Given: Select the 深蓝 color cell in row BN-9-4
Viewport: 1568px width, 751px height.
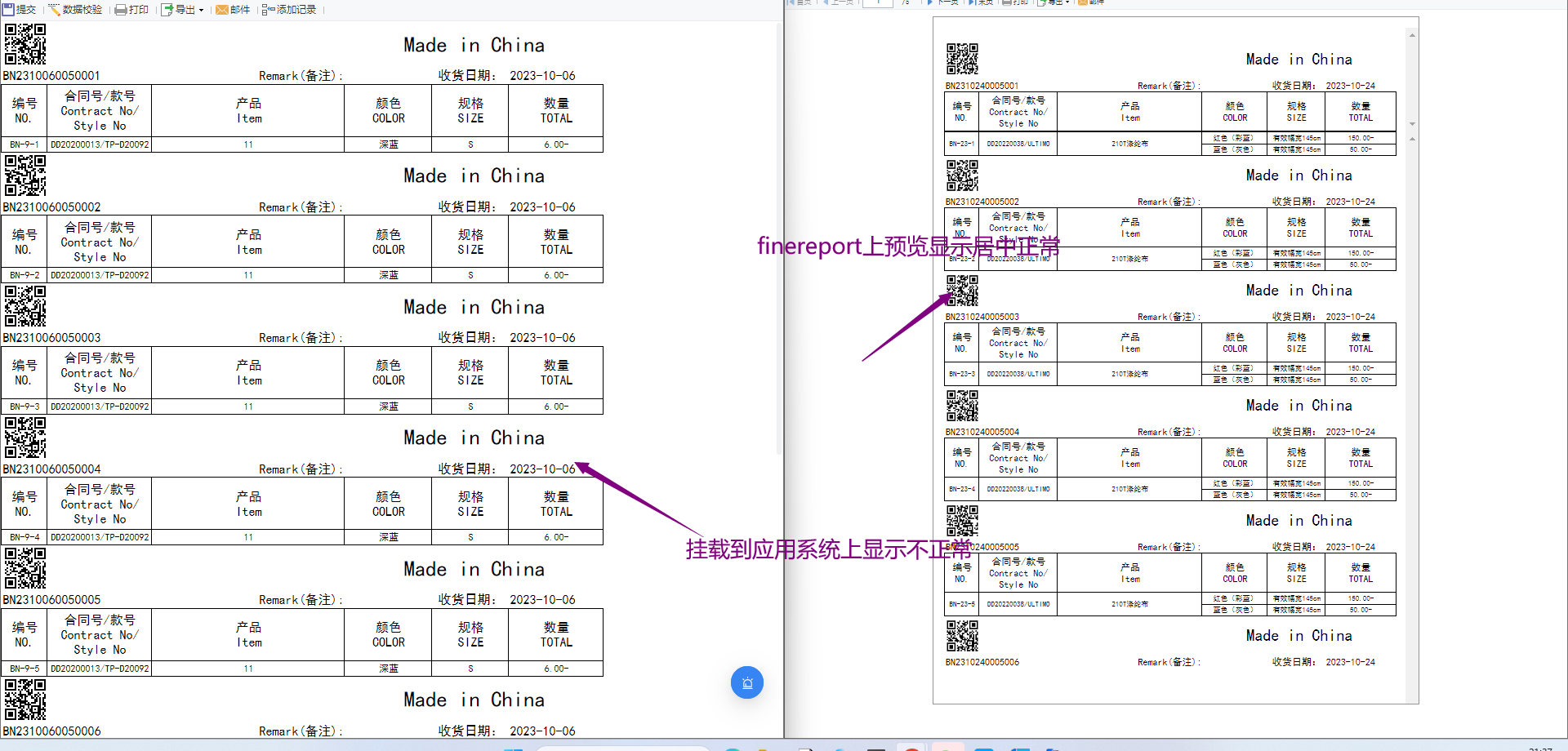Looking at the screenshot, I should pos(389,537).
